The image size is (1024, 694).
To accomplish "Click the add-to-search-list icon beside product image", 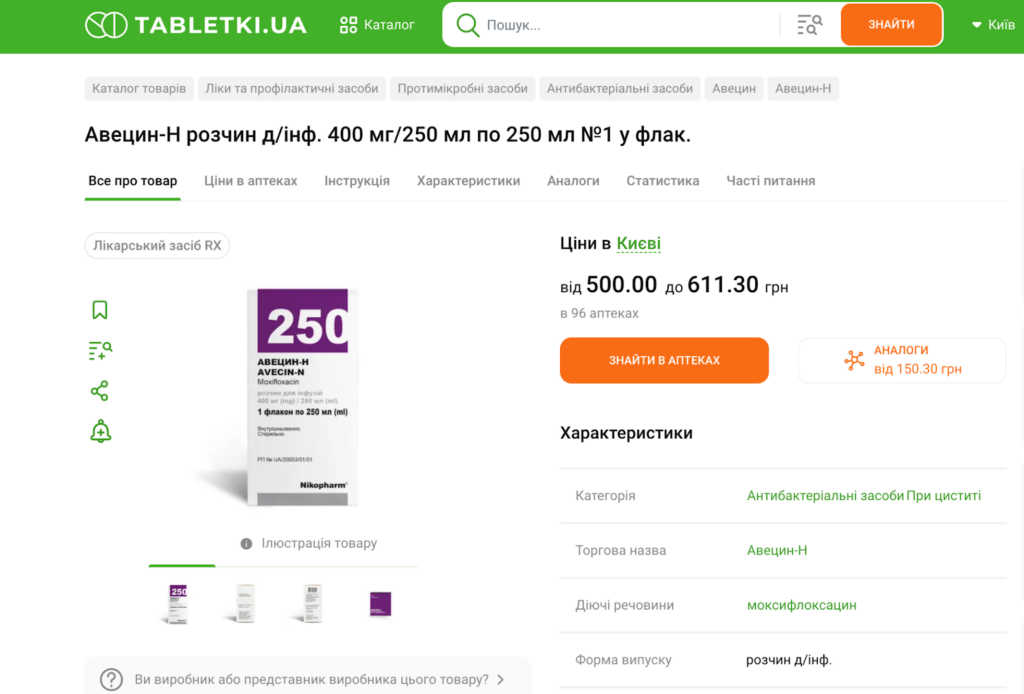I will (100, 350).
